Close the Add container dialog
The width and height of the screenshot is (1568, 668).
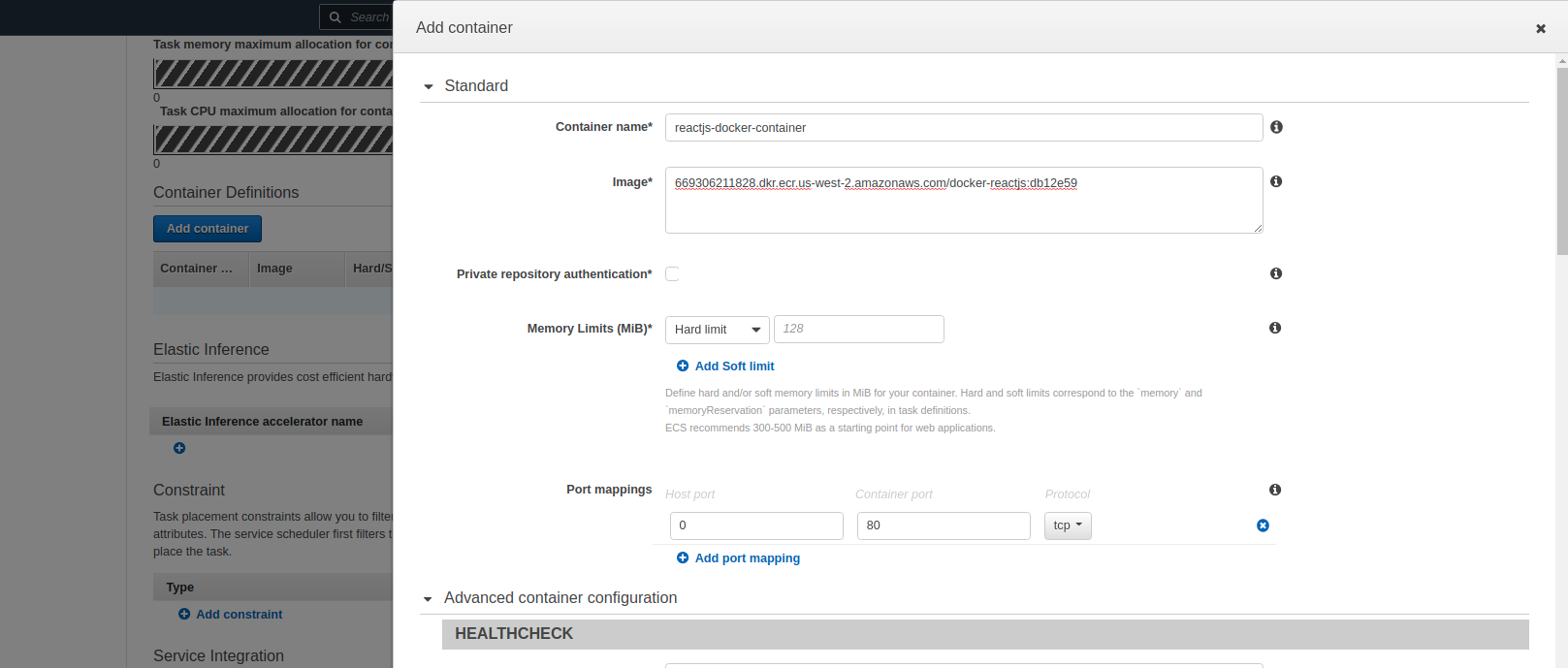1540,29
